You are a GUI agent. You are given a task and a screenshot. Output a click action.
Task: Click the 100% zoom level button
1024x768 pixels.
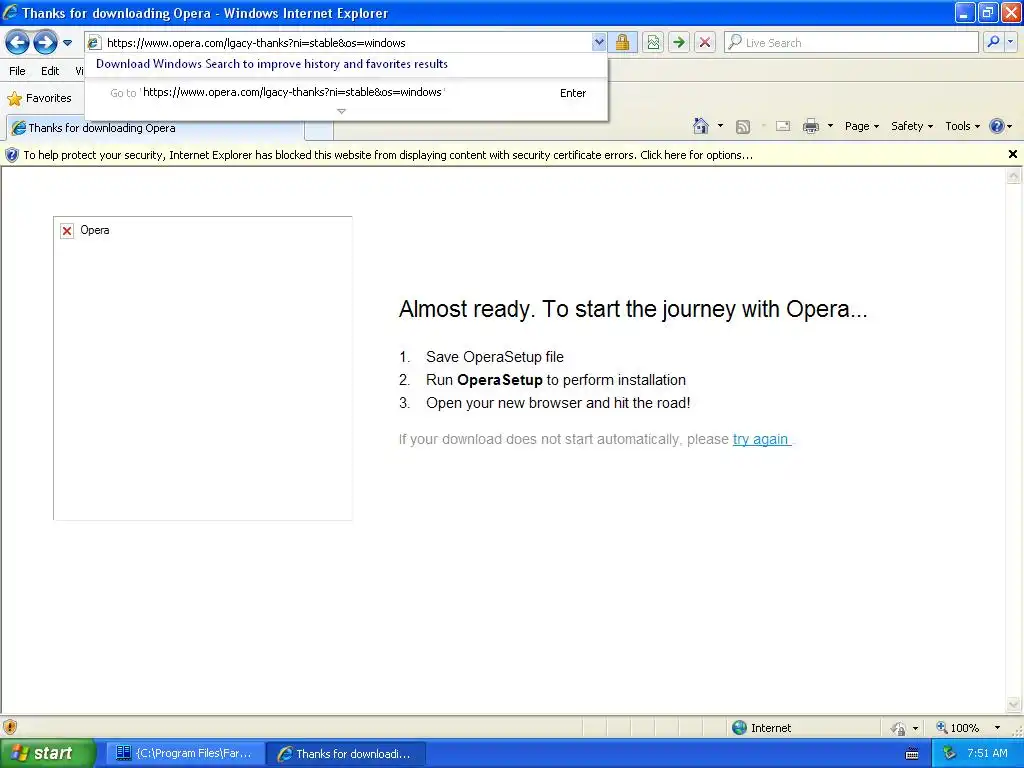[x=958, y=728]
